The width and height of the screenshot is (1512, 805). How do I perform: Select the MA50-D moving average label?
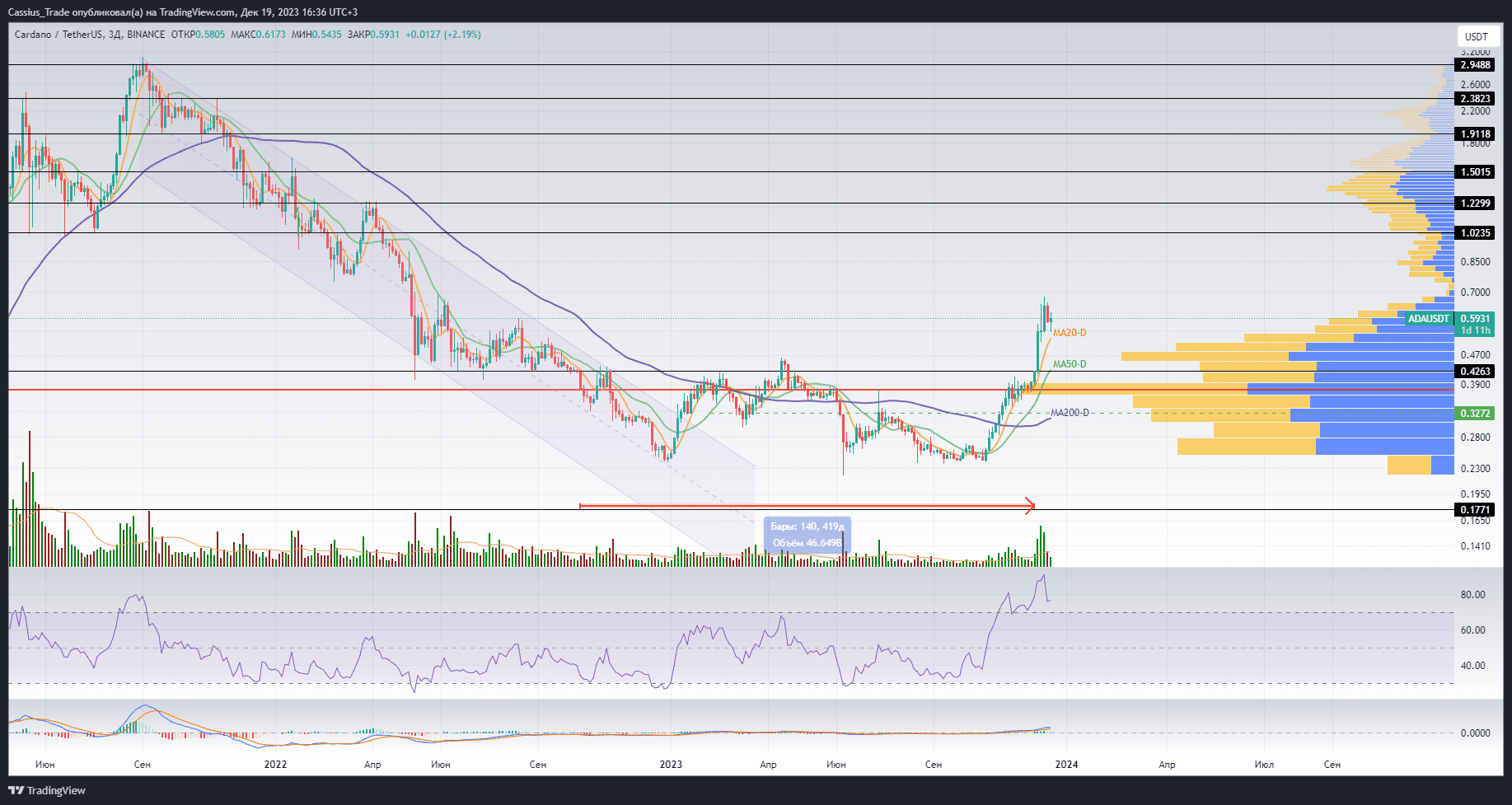pos(1070,364)
